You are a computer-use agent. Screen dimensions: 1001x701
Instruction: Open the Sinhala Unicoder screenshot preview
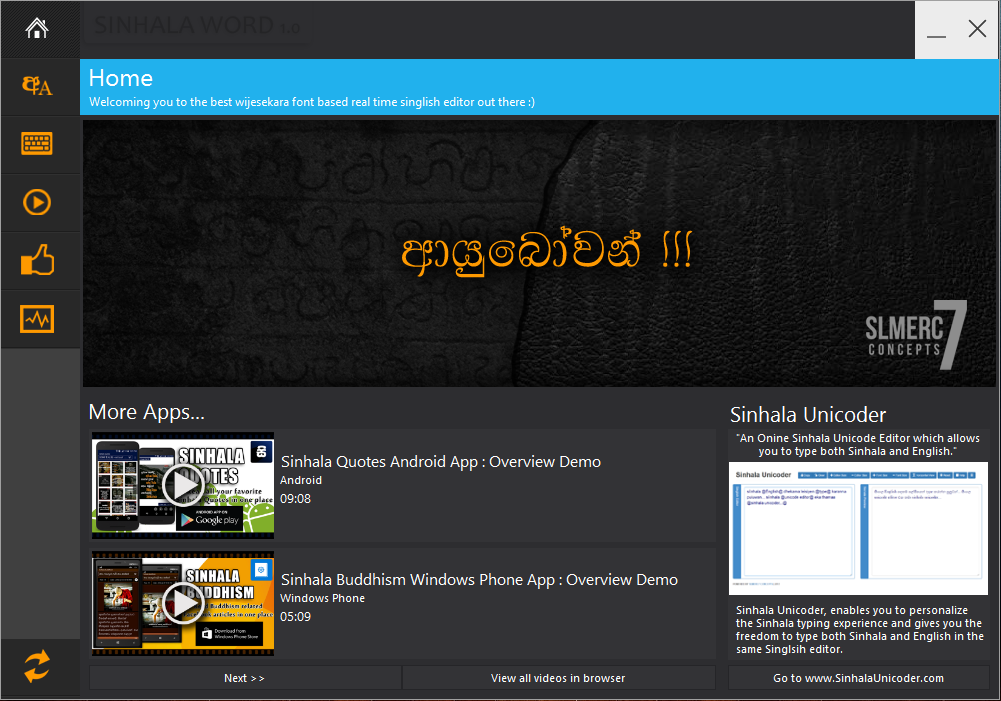pyautogui.click(x=859, y=529)
